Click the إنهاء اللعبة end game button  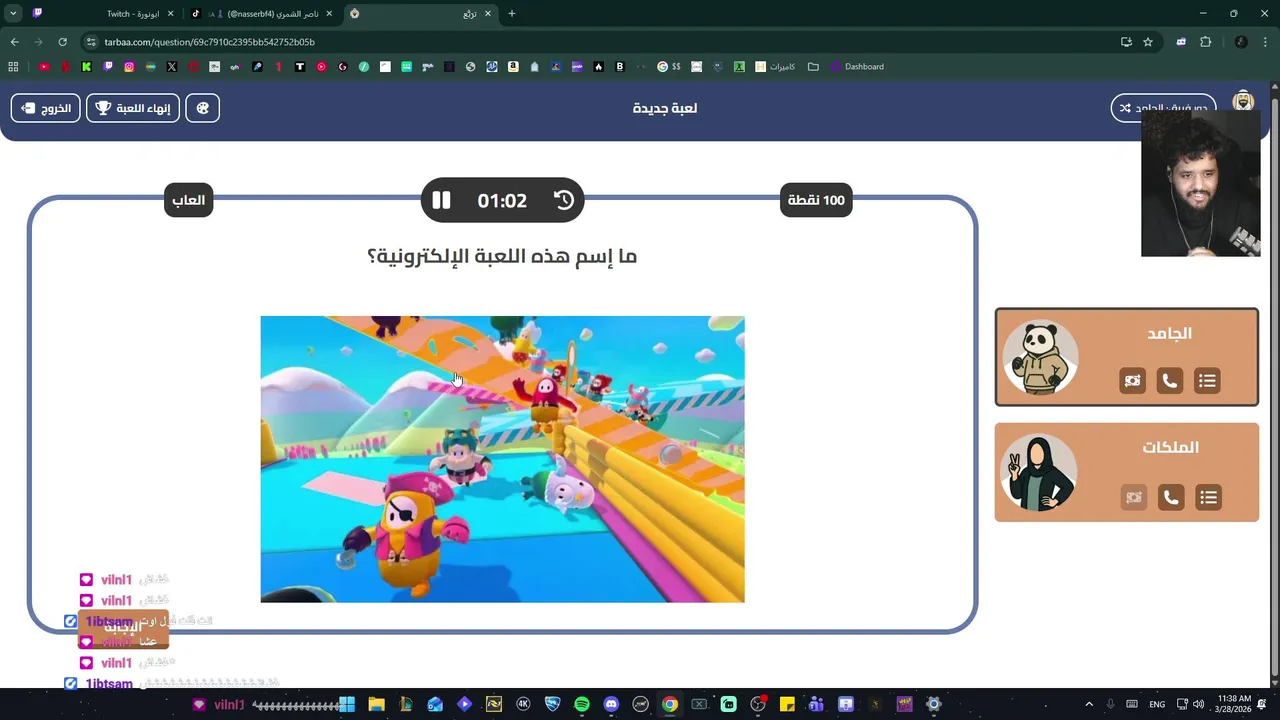(133, 108)
